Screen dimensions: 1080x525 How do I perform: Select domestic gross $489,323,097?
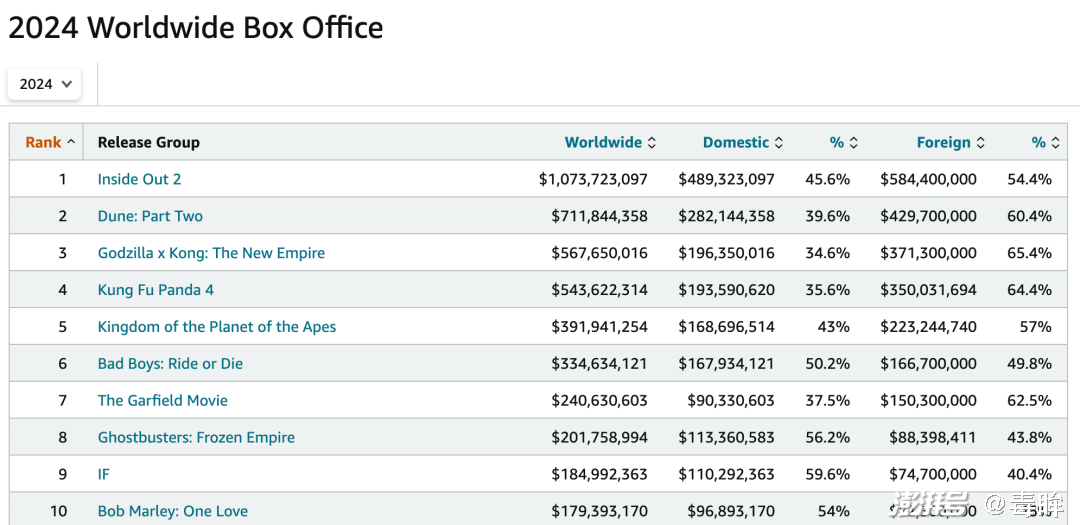[727, 179]
